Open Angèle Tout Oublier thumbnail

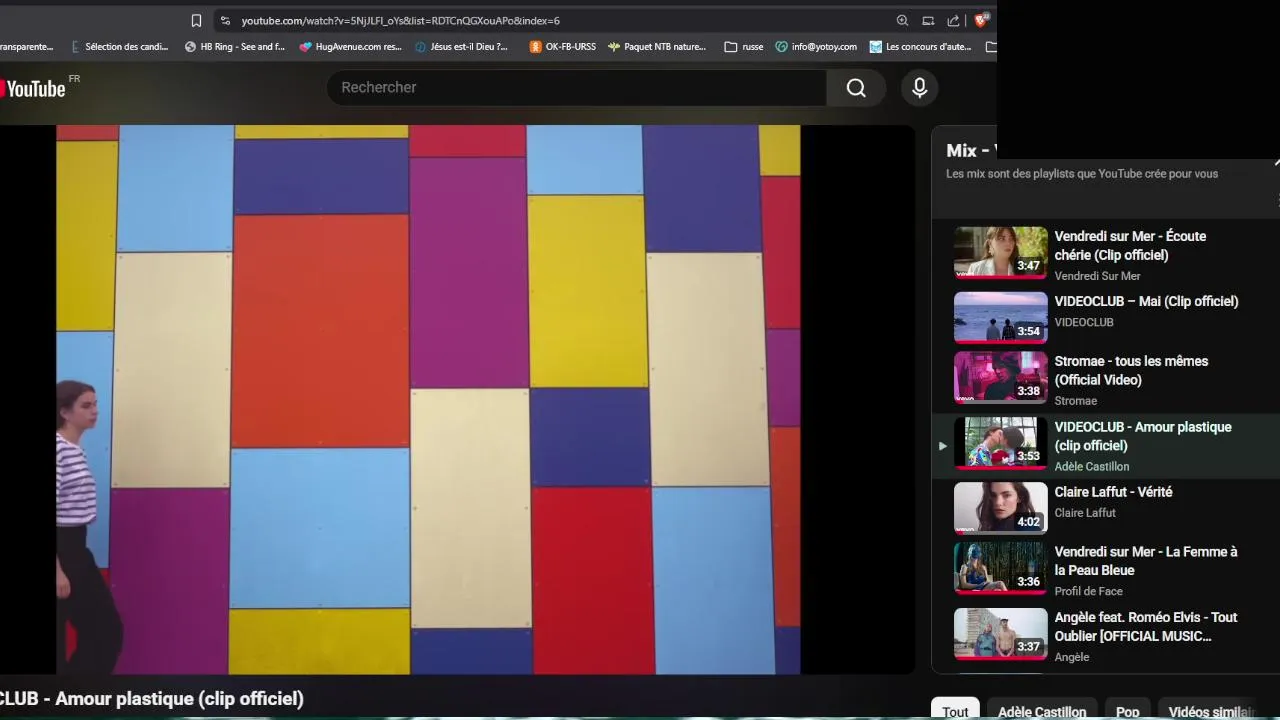(1000, 635)
